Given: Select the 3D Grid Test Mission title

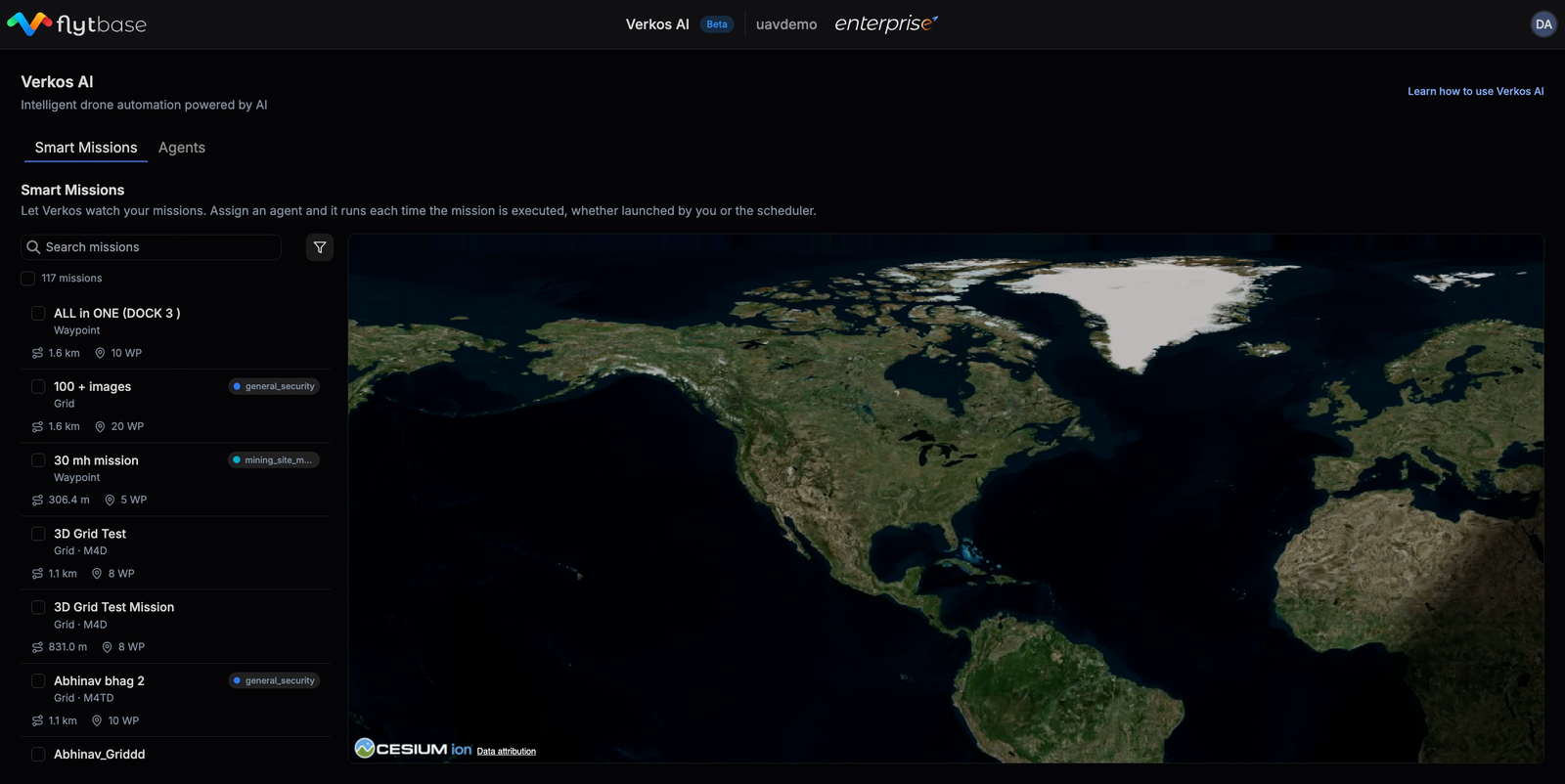Looking at the screenshot, I should (113, 607).
